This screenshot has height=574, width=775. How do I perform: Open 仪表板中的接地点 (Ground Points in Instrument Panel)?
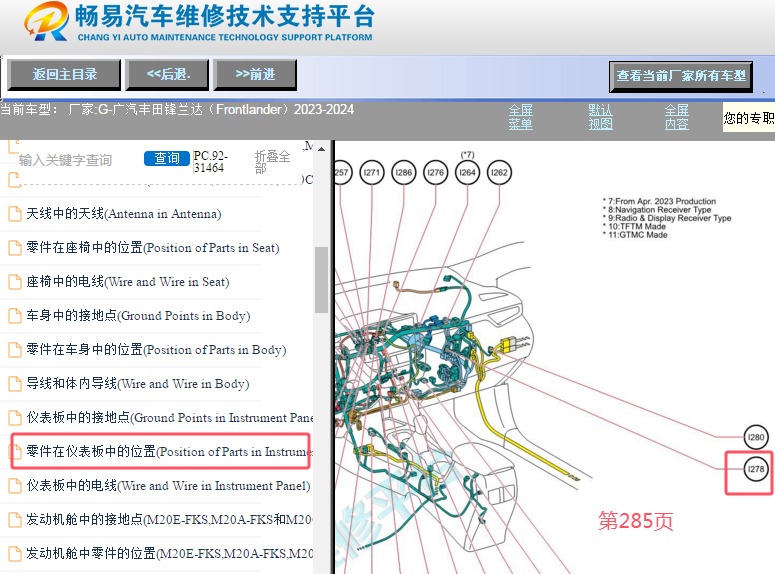(x=170, y=418)
